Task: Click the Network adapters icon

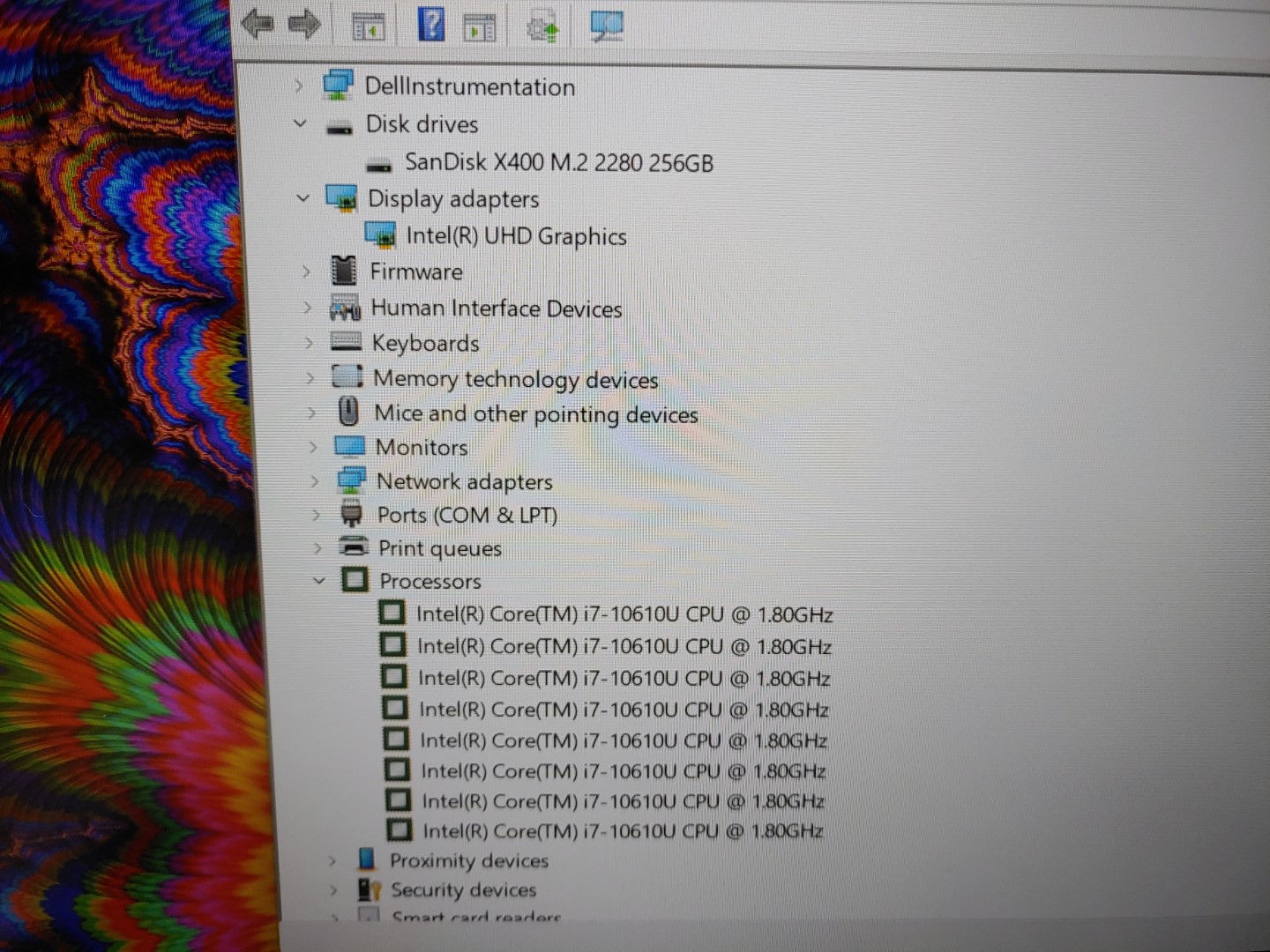Action: pos(352,480)
